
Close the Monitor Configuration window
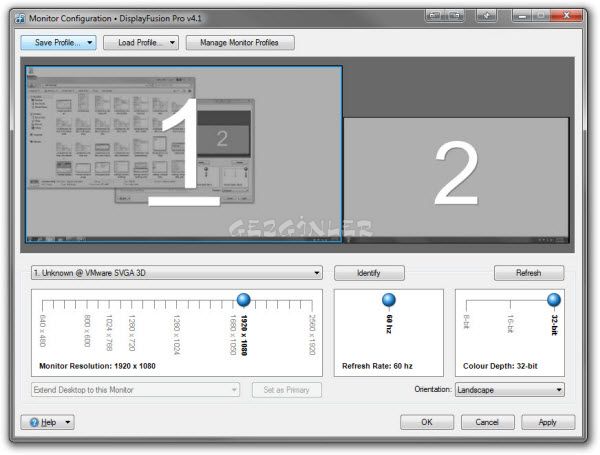tap(567, 16)
